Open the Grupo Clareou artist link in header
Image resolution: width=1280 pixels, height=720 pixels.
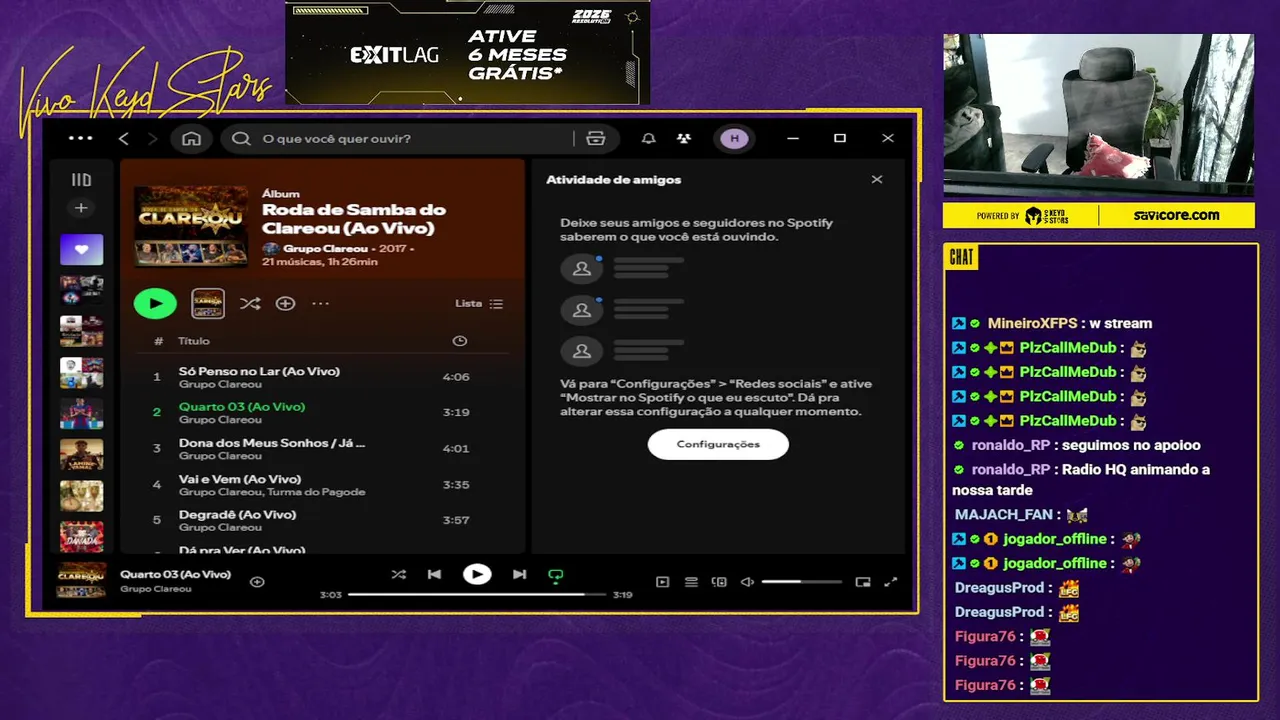point(327,248)
